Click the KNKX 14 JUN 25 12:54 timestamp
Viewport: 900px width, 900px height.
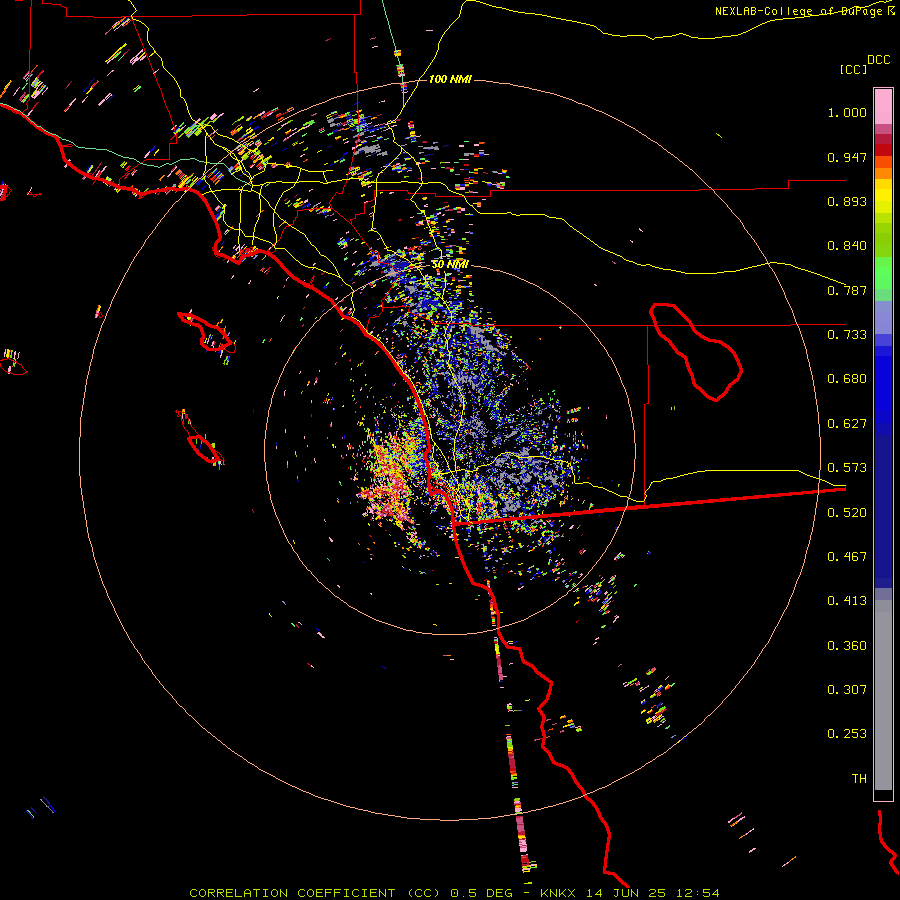click(x=630, y=893)
